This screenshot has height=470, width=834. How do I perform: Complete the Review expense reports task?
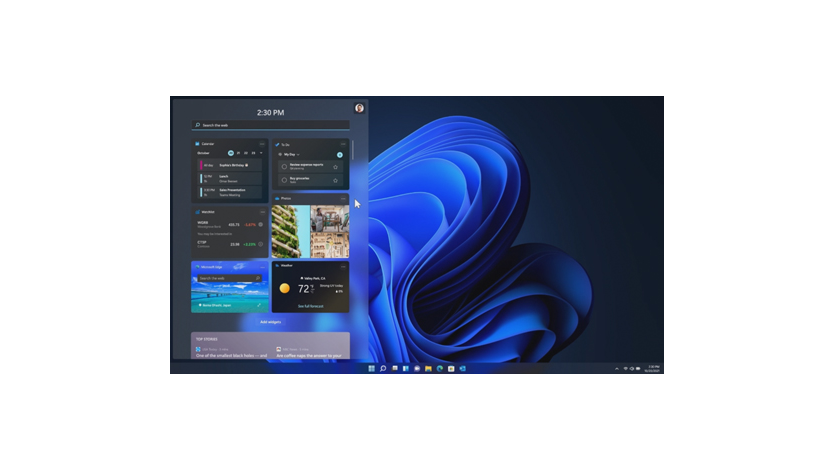click(284, 167)
